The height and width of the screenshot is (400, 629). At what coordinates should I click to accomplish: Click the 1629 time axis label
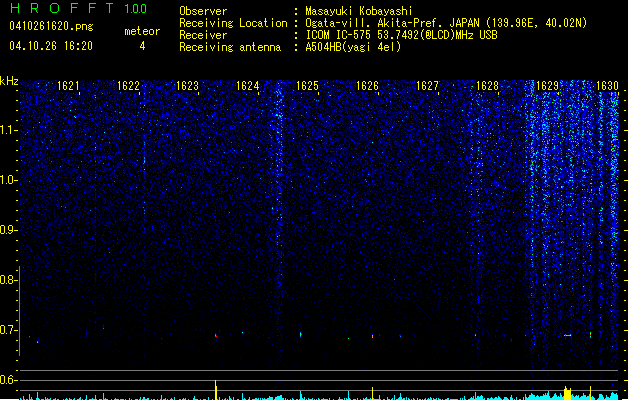tap(547, 86)
